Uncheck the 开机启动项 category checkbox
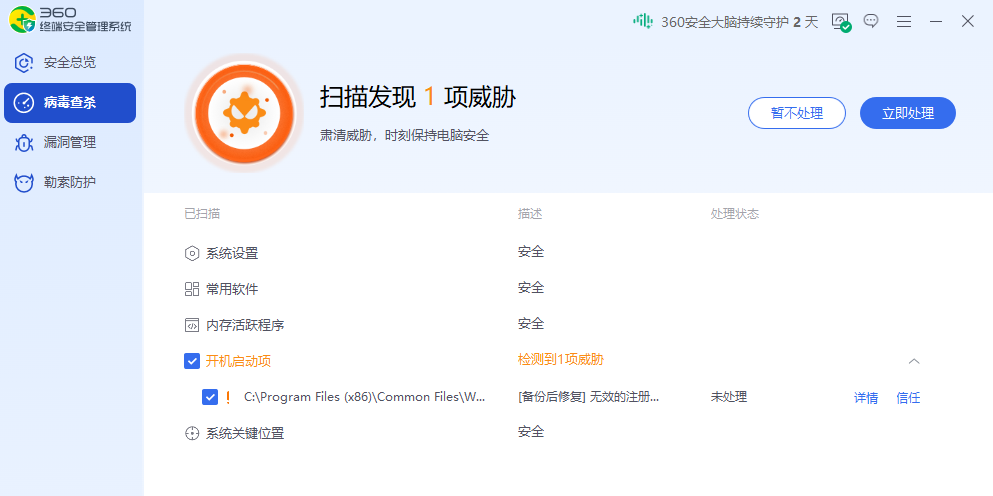This screenshot has height=496, width=993. 192,361
